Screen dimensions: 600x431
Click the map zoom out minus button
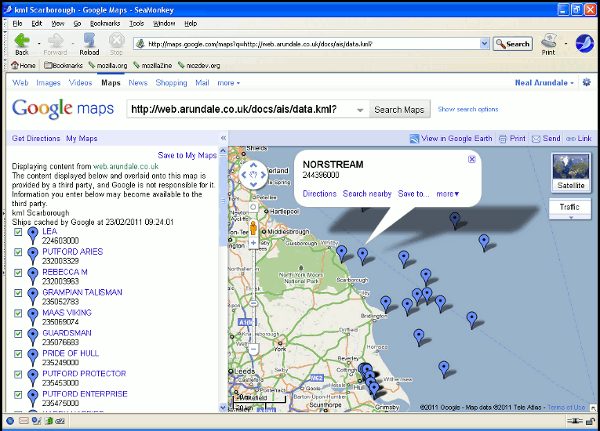pyautogui.click(x=253, y=349)
